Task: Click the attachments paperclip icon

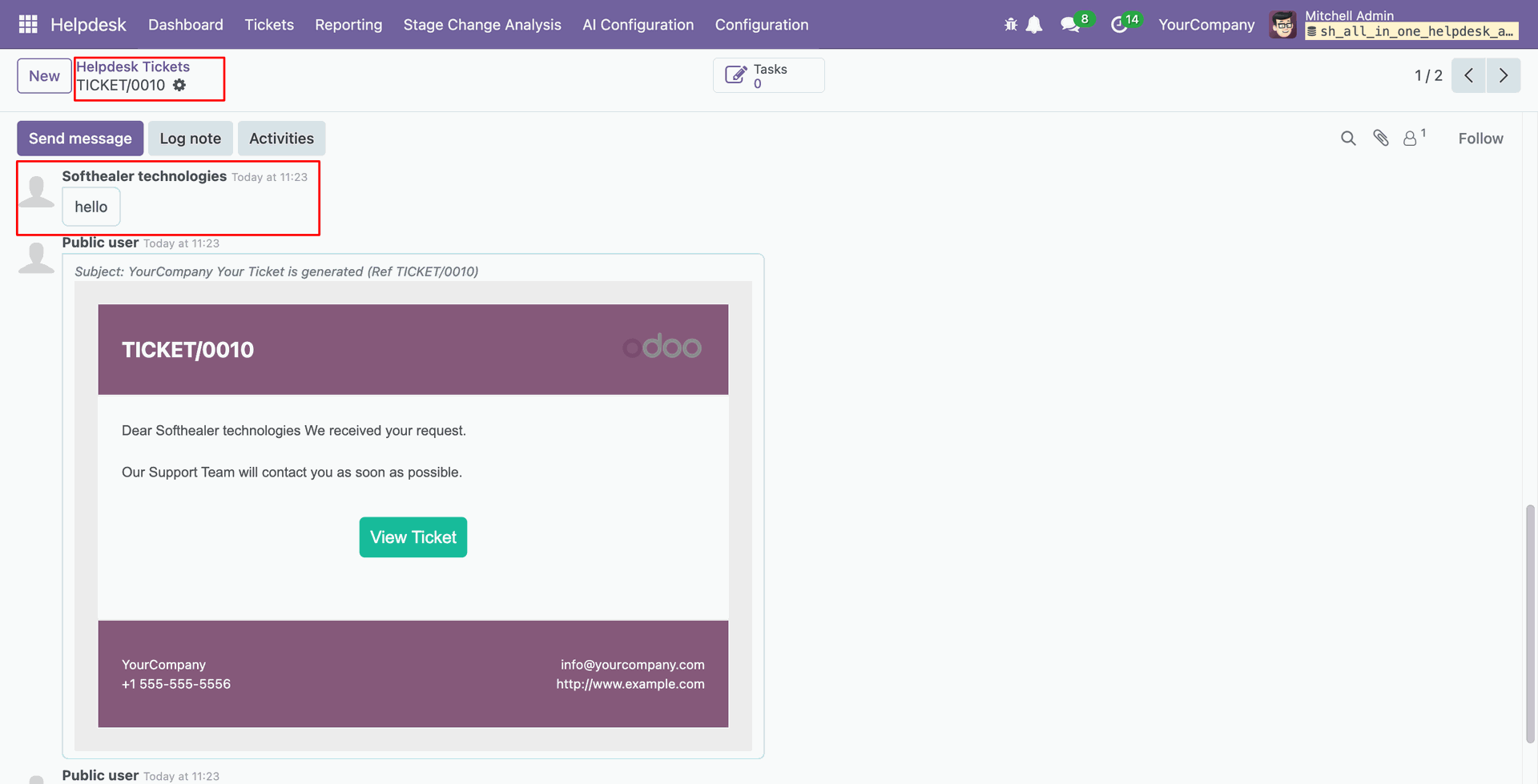Action: 1381,138
